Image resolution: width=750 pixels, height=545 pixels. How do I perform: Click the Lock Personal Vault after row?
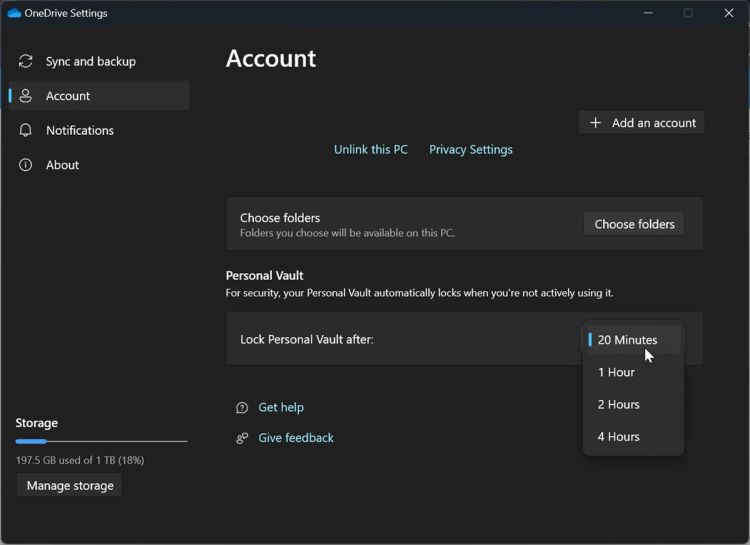(400, 340)
